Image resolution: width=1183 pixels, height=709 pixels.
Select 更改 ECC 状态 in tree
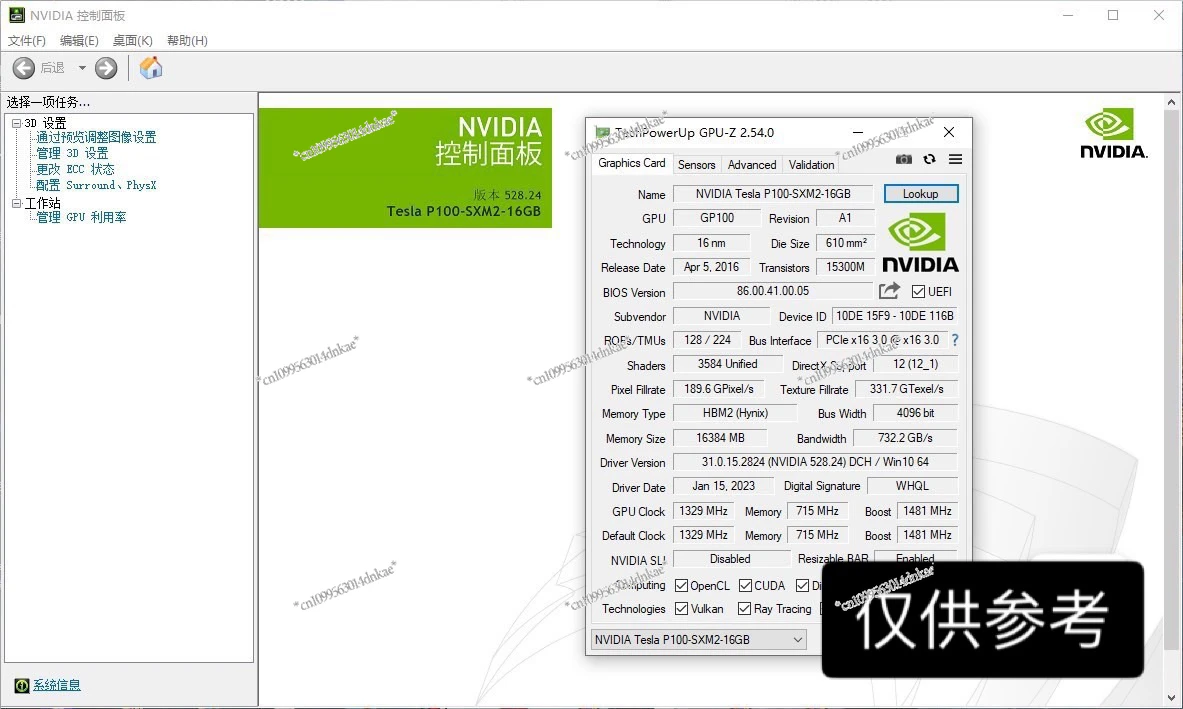click(x=75, y=169)
